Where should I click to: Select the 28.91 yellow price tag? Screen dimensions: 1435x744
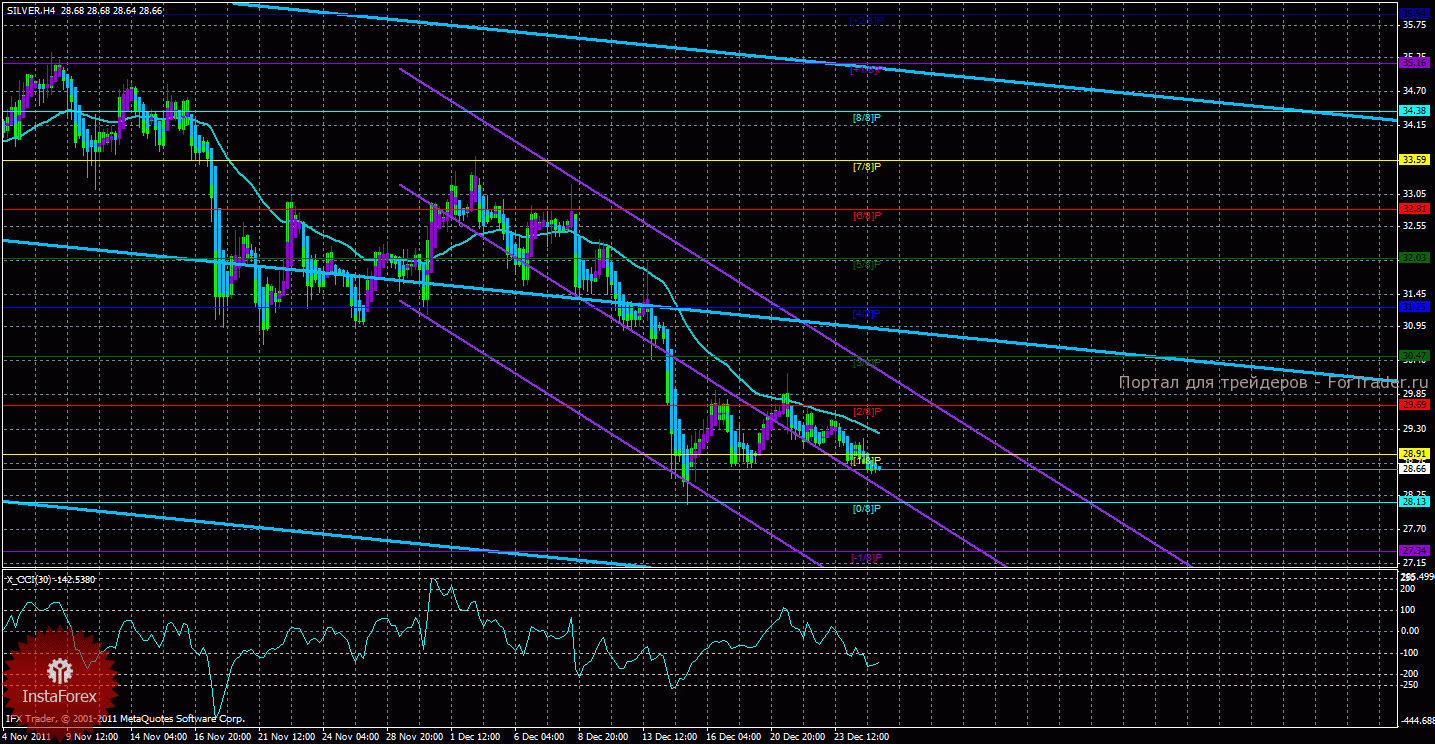[x=1414, y=453]
